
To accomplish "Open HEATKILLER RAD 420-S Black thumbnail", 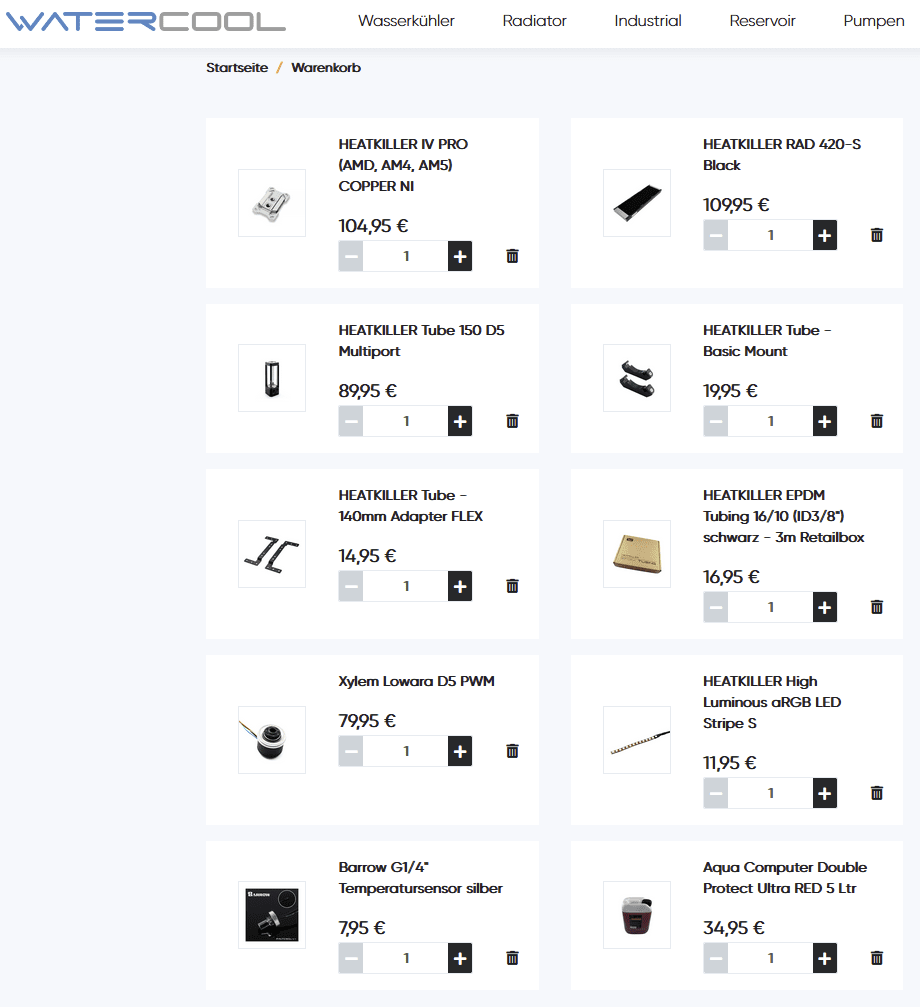I will [x=636, y=203].
